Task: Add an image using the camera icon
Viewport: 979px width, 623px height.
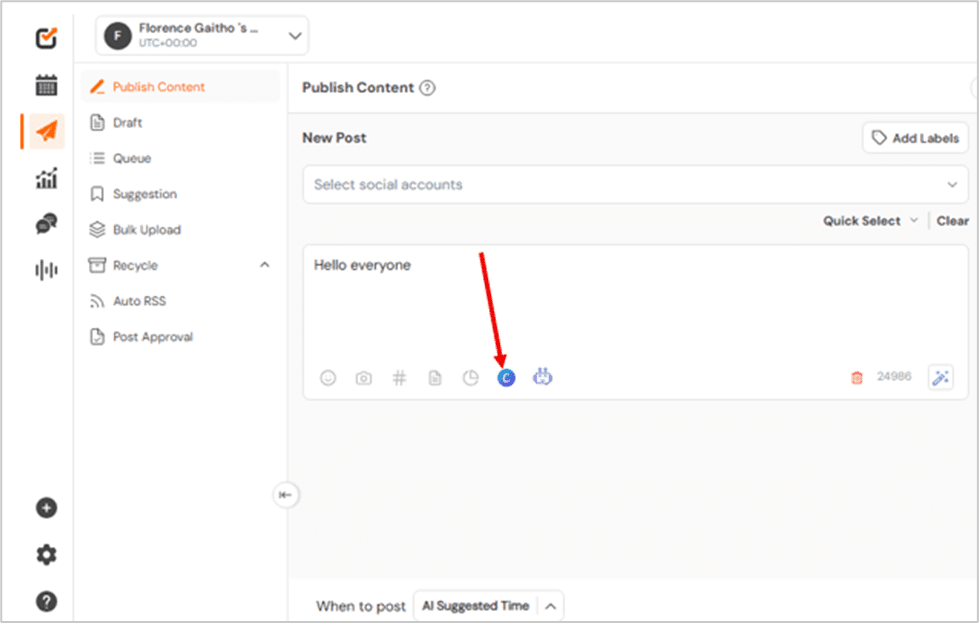Action: 363,377
